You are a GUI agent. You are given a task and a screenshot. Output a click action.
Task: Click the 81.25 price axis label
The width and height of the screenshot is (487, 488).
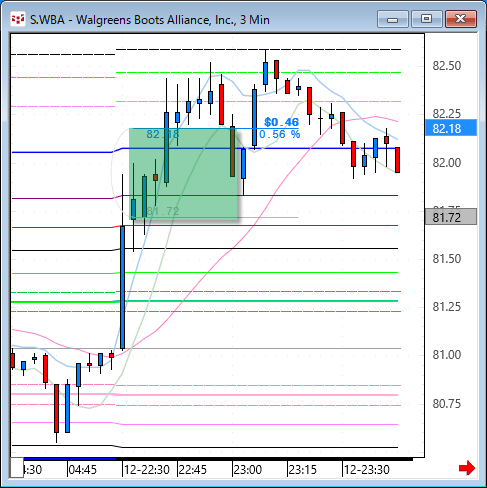coord(447,307)
